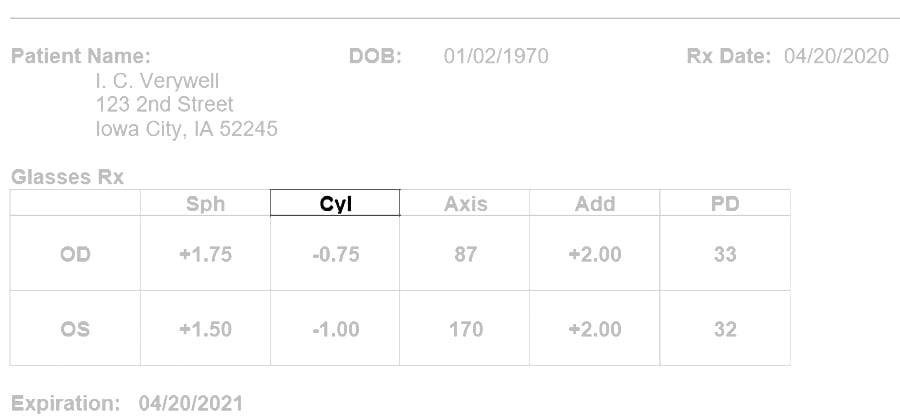Click the Add column header
900x420 pixels.
[x=595, y=204]
